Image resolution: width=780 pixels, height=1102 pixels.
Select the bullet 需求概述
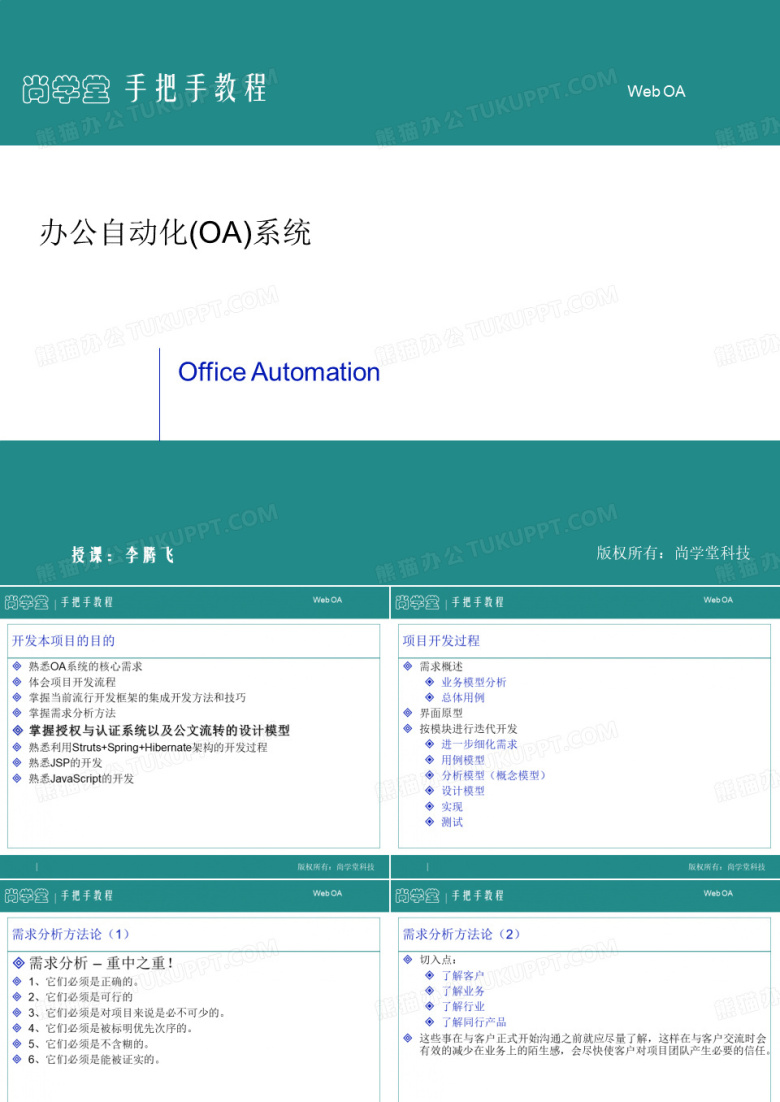(x=441, y=666)
